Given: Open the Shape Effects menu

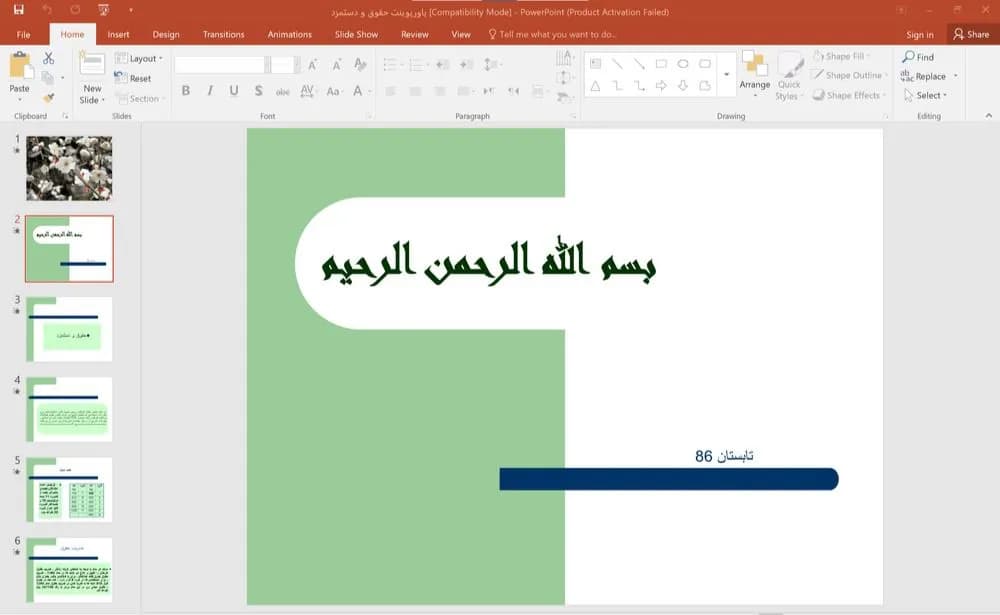Looking at the screenshot, I should [x=849, y=95].
